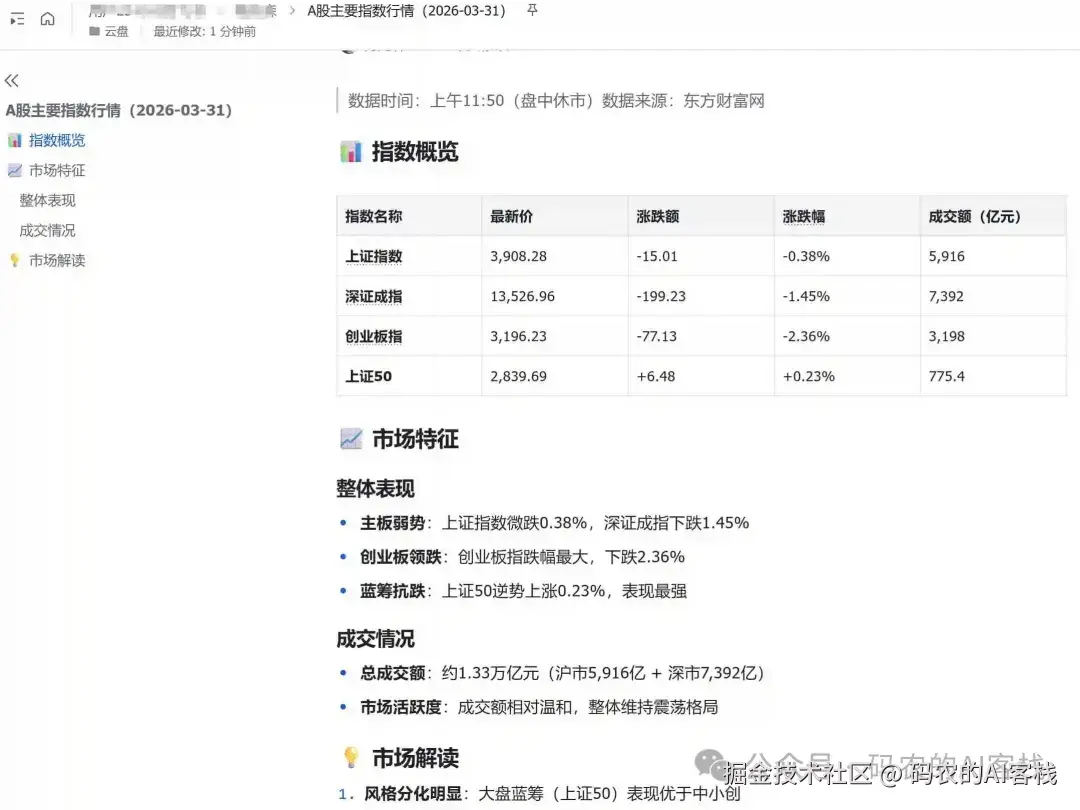
Task: Select the 指数名称 column header
Action: point(409,216)
